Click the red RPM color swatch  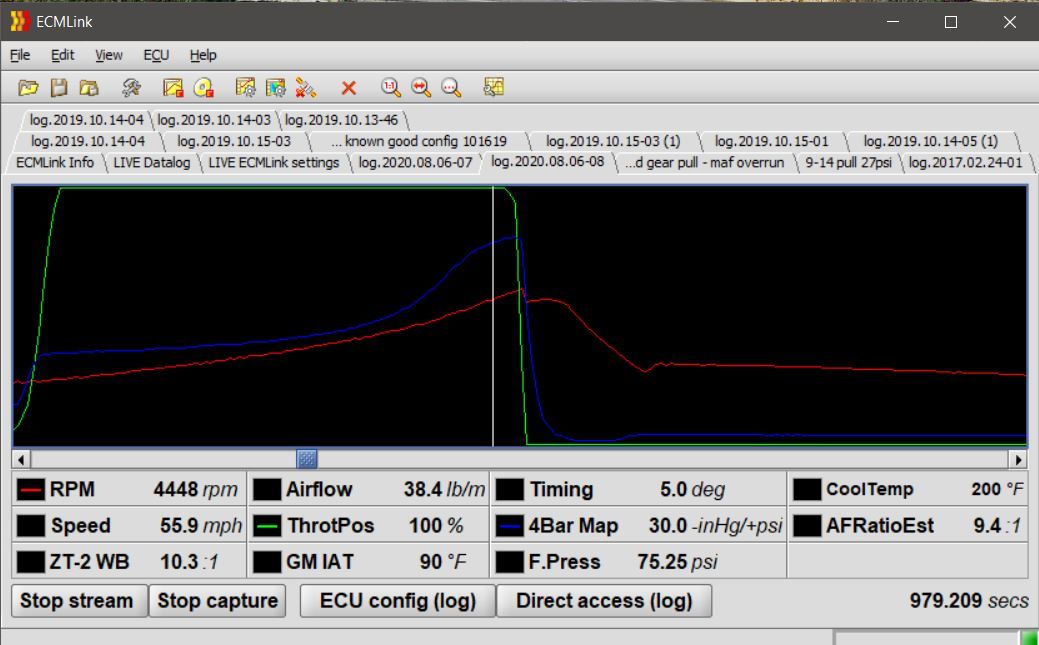(x=30, y=490)
